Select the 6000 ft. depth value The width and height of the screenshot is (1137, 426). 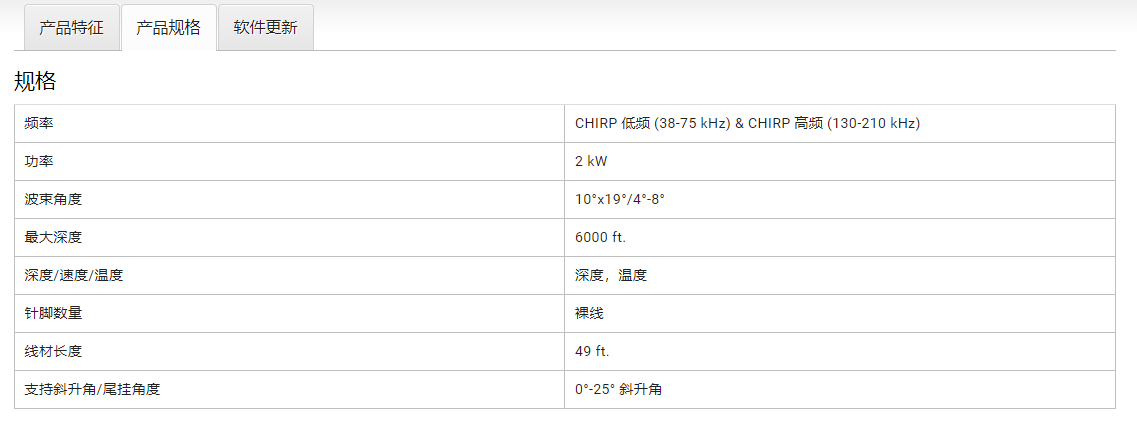coord(600,237)
